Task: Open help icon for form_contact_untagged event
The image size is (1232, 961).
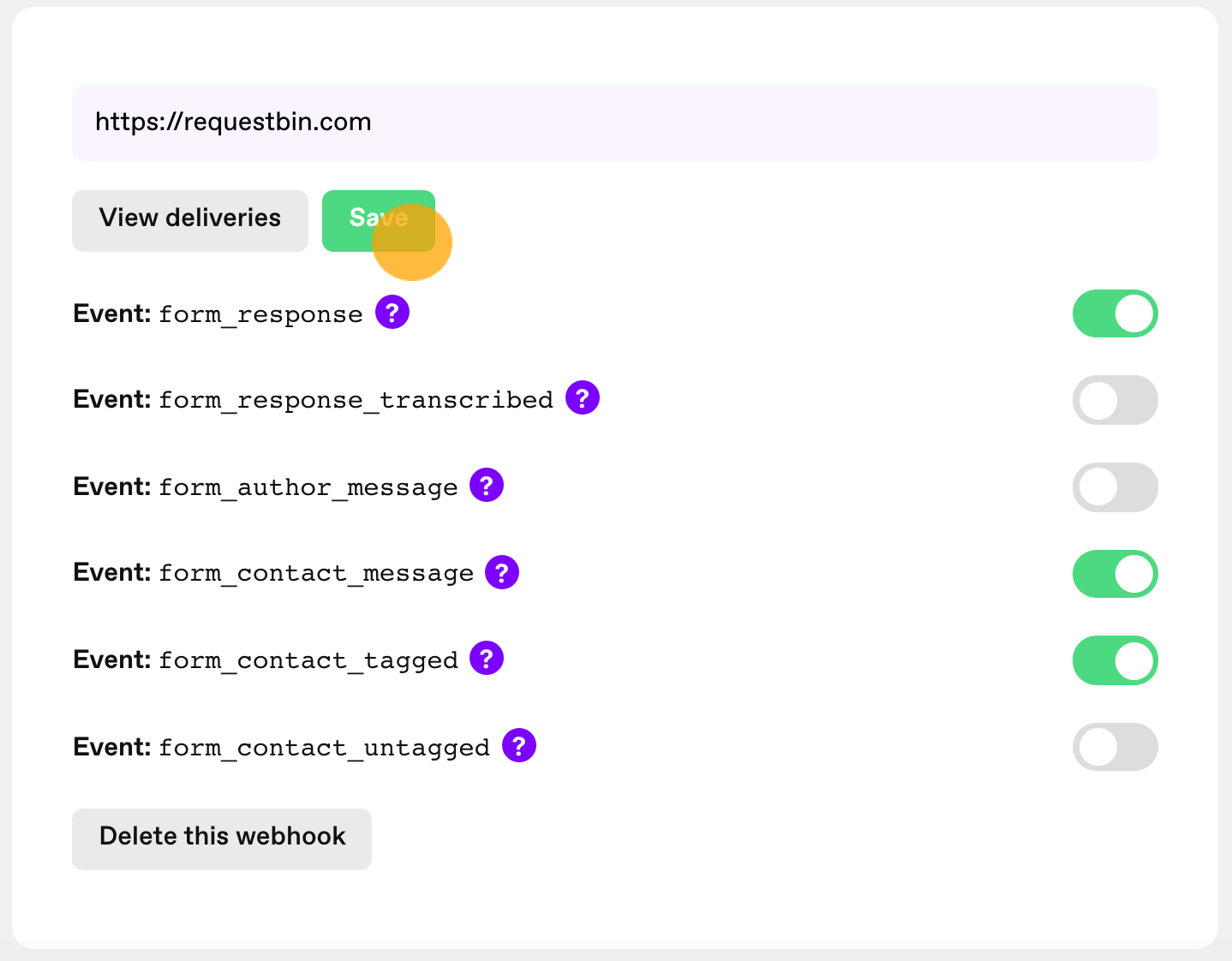Action: [x=519, y=745]
